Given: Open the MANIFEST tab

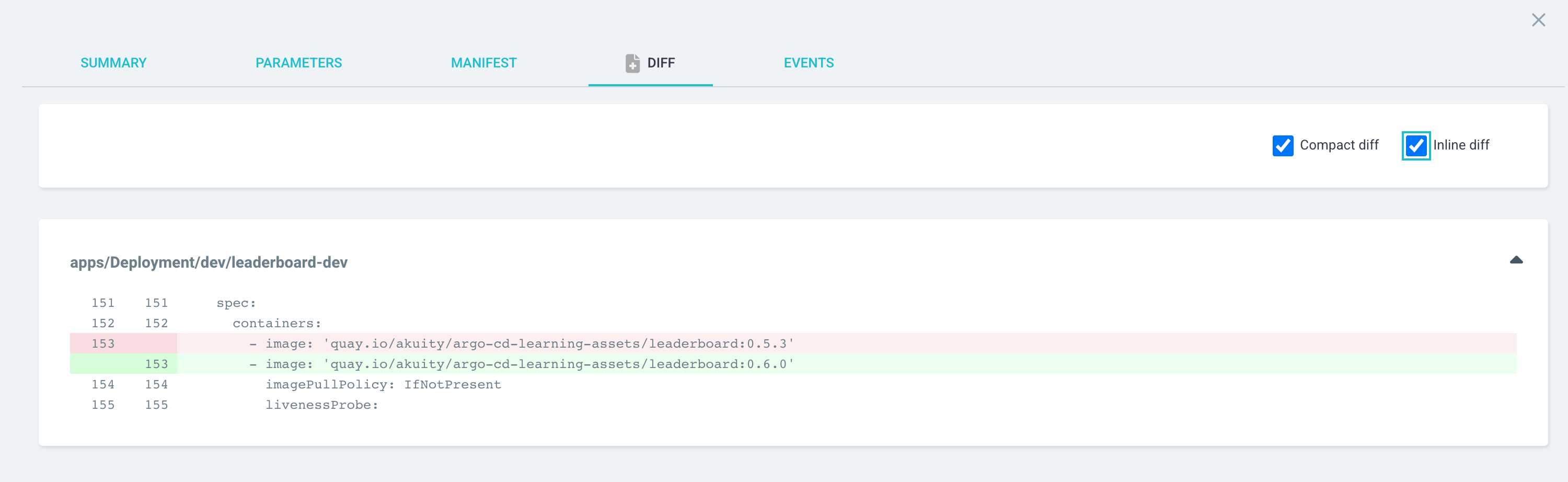Looking at the screenshot, I should coord(483,63).
